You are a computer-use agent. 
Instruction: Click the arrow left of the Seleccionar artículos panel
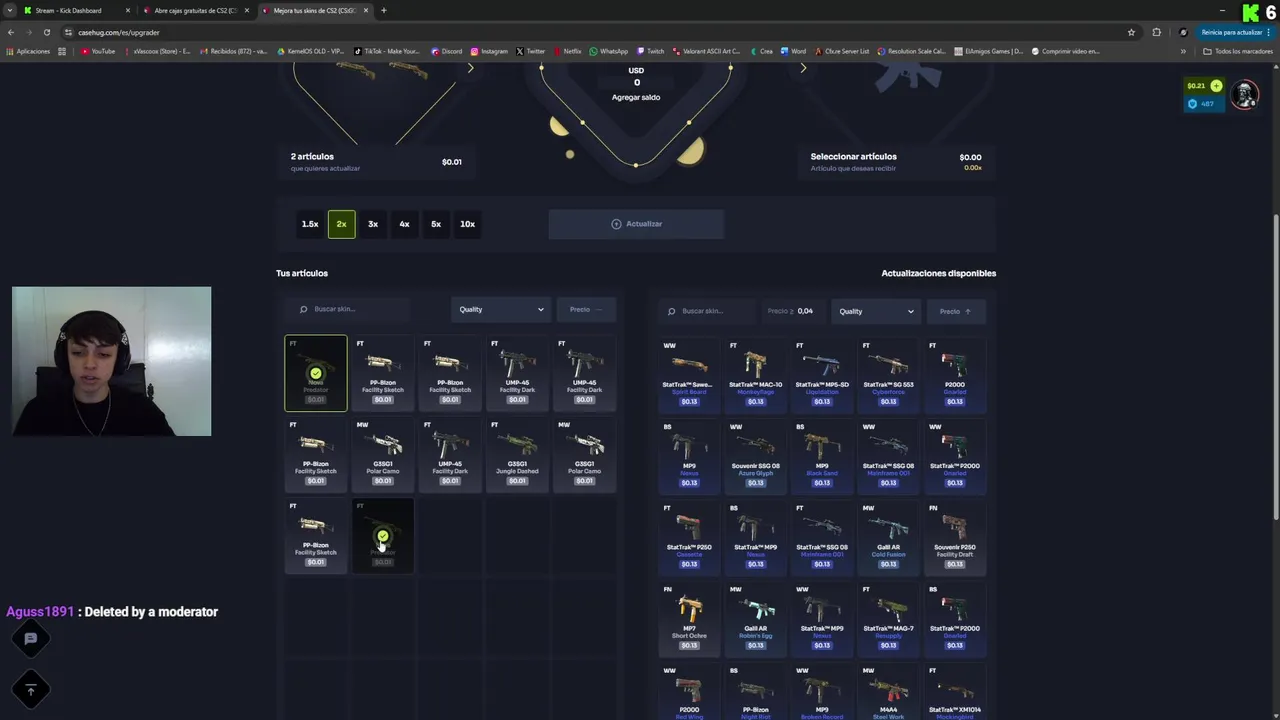coord(803,68)
